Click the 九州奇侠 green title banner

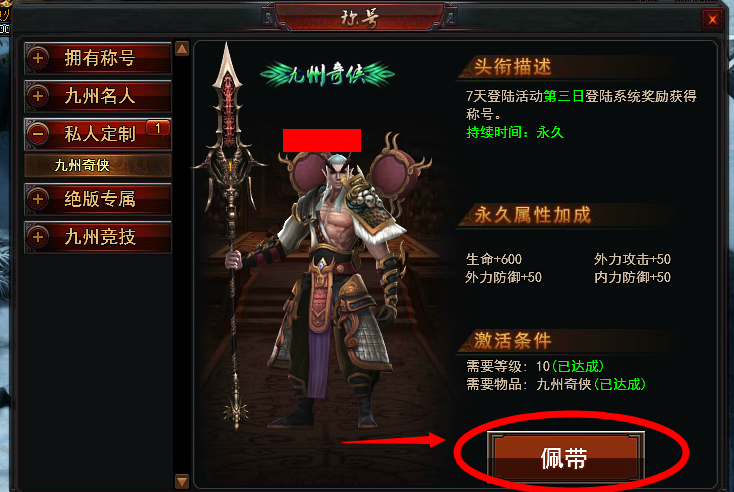pos(327,74)
